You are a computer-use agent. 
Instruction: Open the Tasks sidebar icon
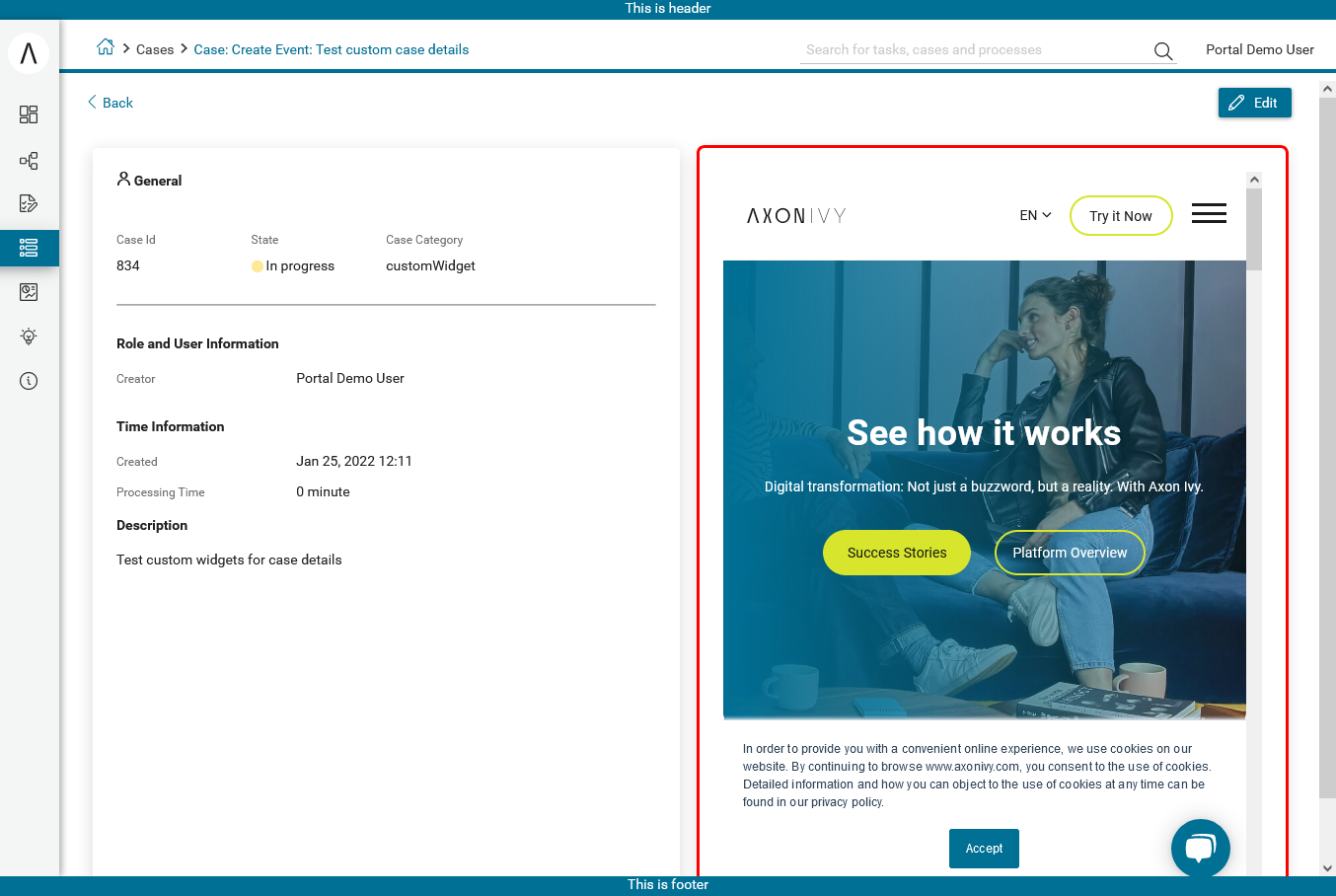point(29,203)
